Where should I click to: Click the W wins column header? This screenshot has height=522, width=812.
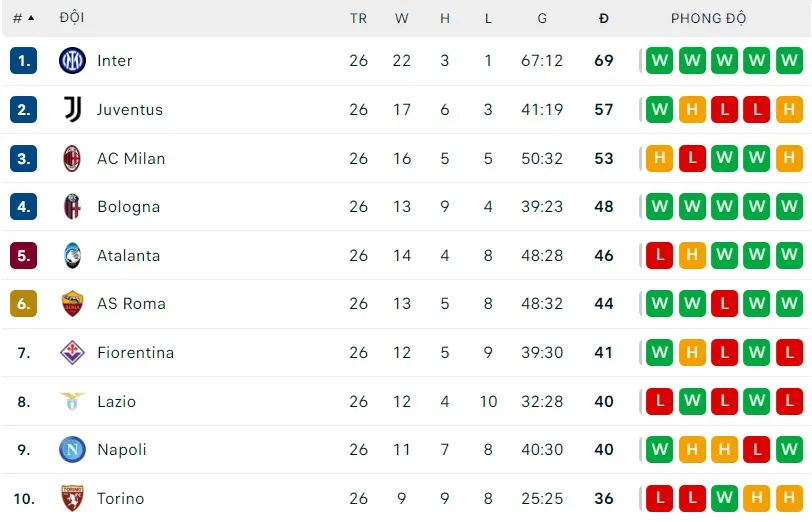(402, 18)
